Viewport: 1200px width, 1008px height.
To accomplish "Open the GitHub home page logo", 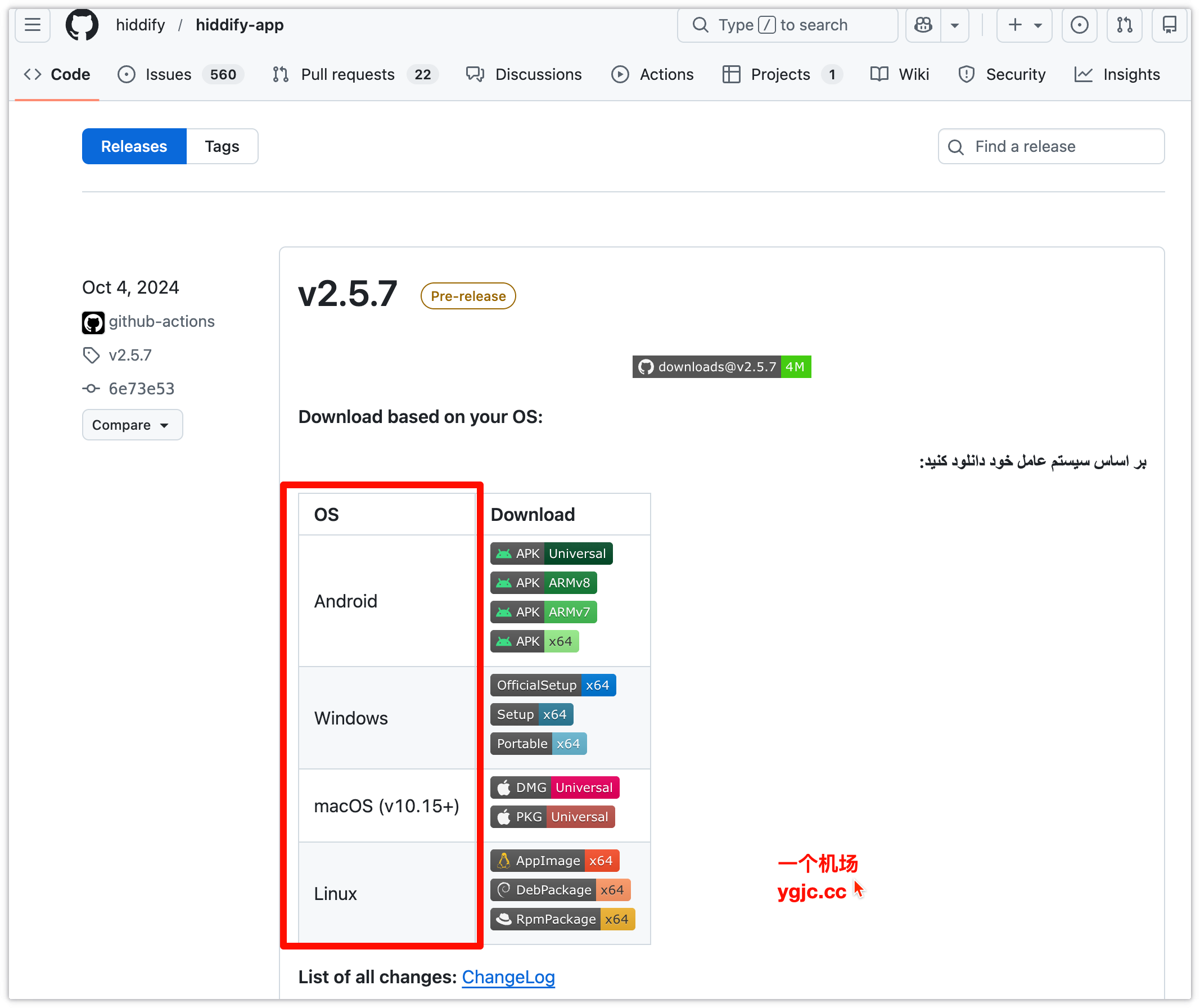I will tap(81, 25).
